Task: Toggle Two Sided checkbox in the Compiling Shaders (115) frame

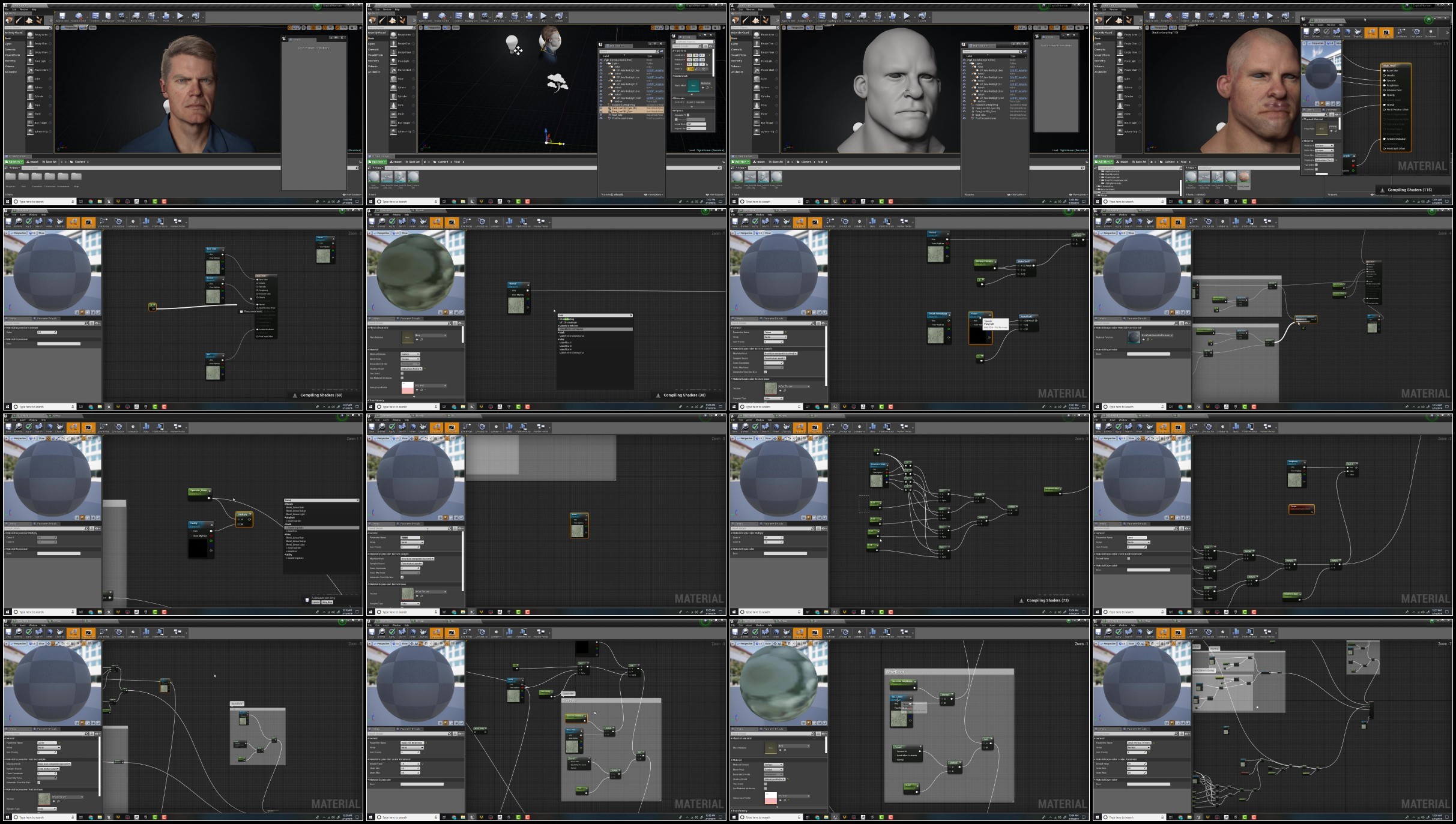Action: (1316, 165)
